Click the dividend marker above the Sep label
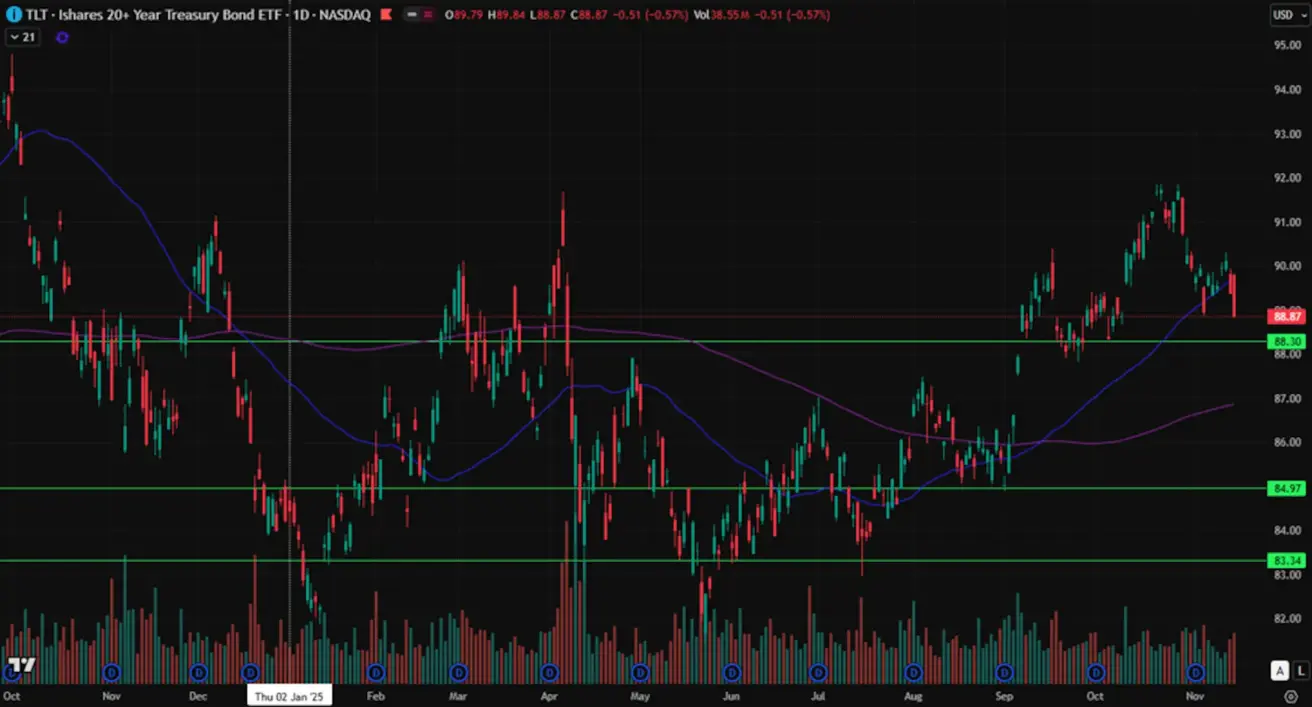 tap(1004, 672)
